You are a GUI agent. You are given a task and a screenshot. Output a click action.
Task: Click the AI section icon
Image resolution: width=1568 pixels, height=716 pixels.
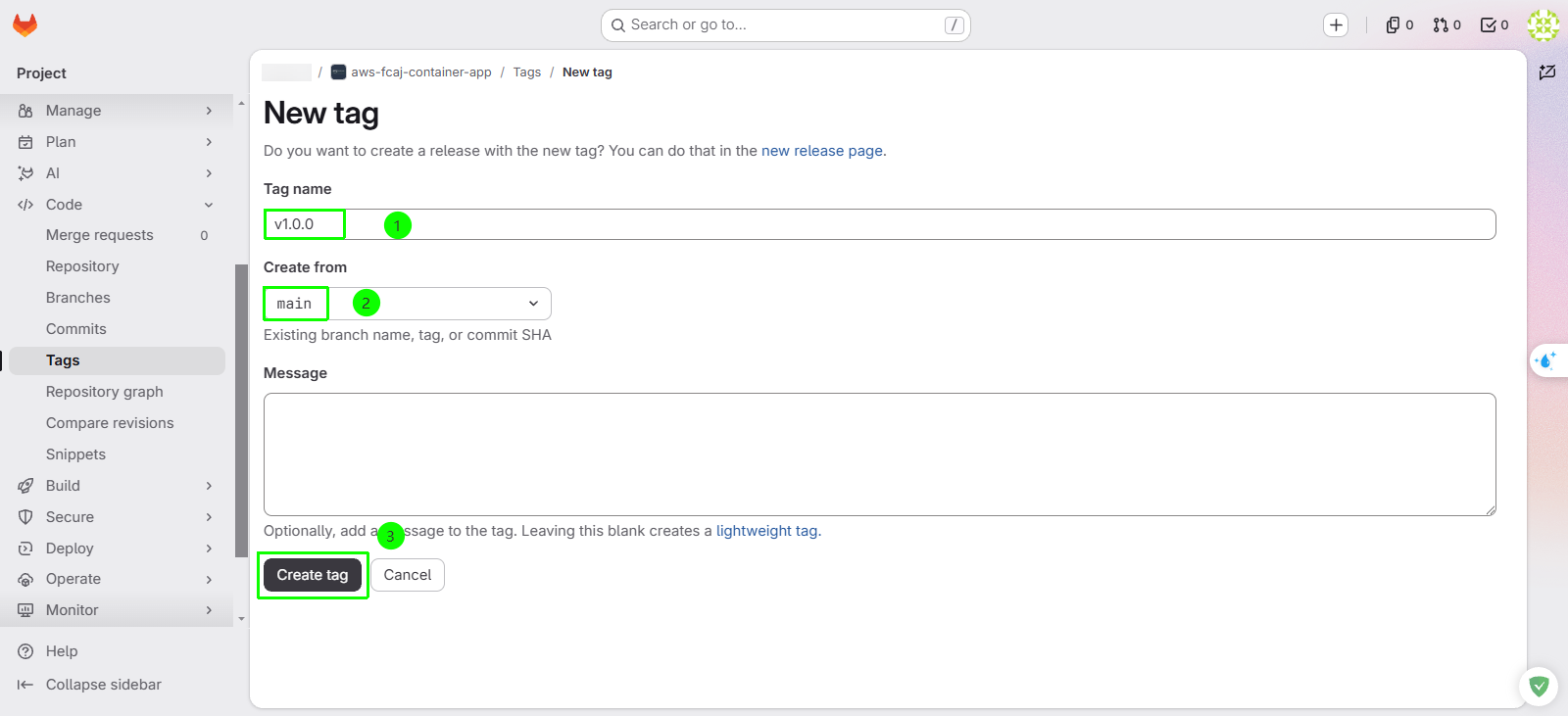click(25, 173)
